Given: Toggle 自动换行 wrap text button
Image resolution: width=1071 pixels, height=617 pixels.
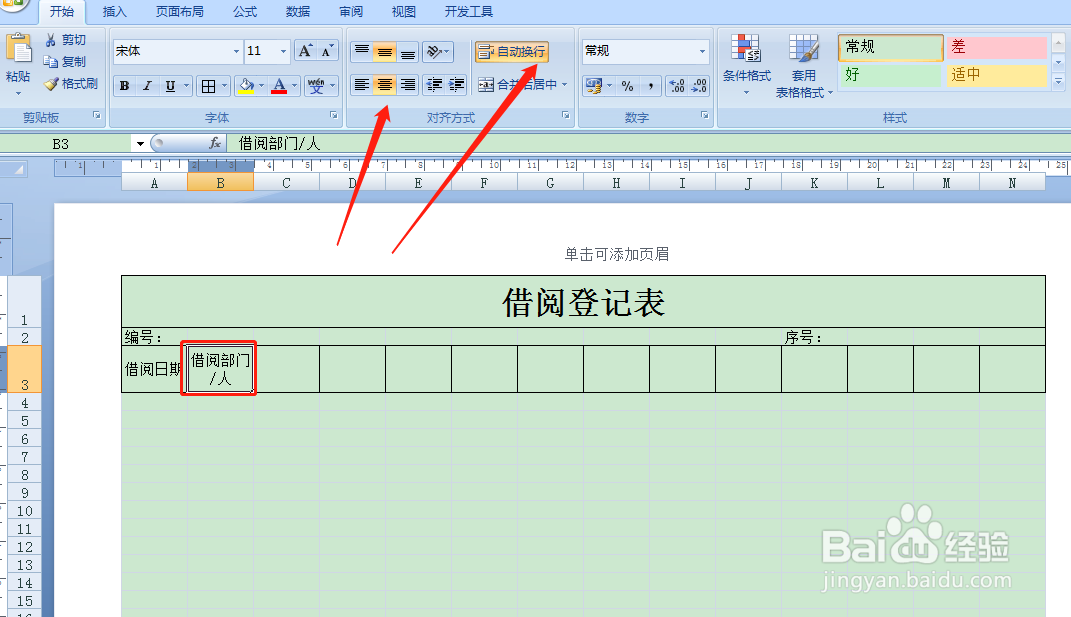Looking at the screenshot, I should click(x=512, y=52).
